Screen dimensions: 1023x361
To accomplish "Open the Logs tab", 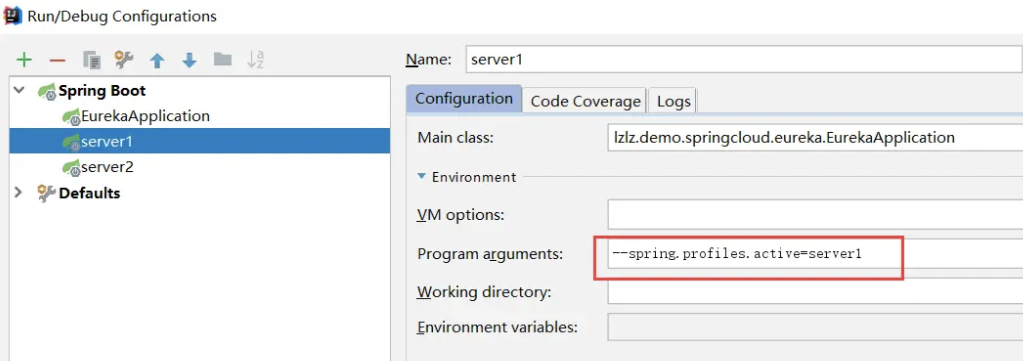I will [673, 101].
